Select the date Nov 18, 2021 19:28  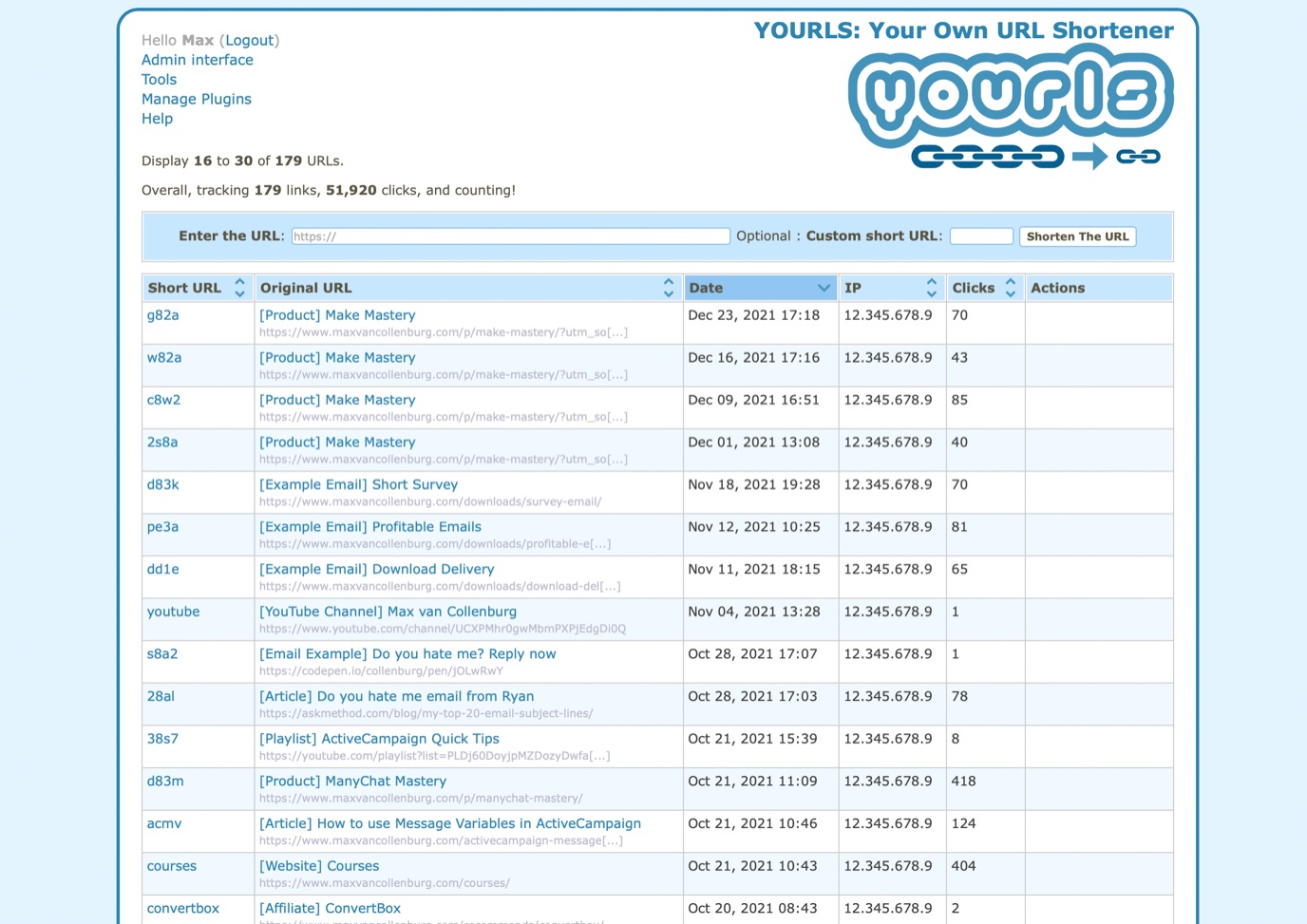click(x=754, y=484)
